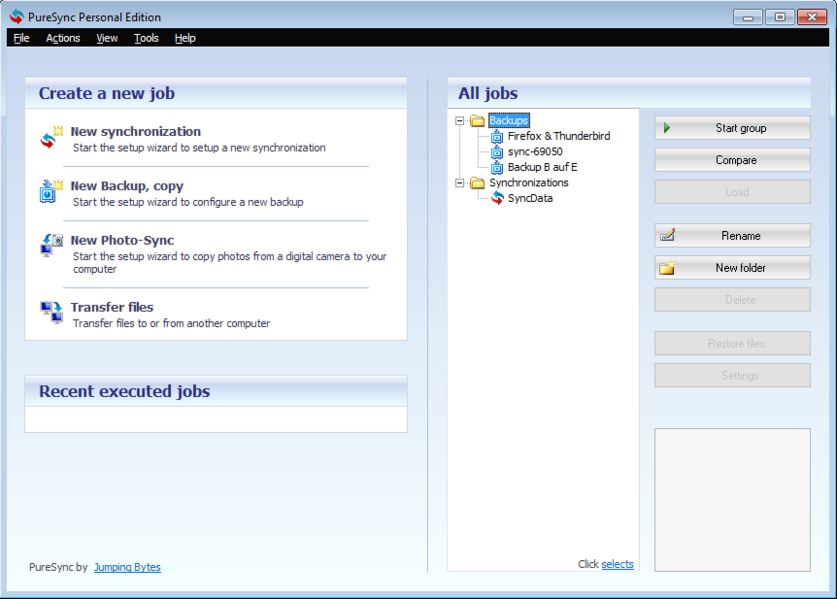The width and height of the screenshot is (837, 599).
Task: Click the Backup B auf E job icon
Action: [x=497, y=168]
